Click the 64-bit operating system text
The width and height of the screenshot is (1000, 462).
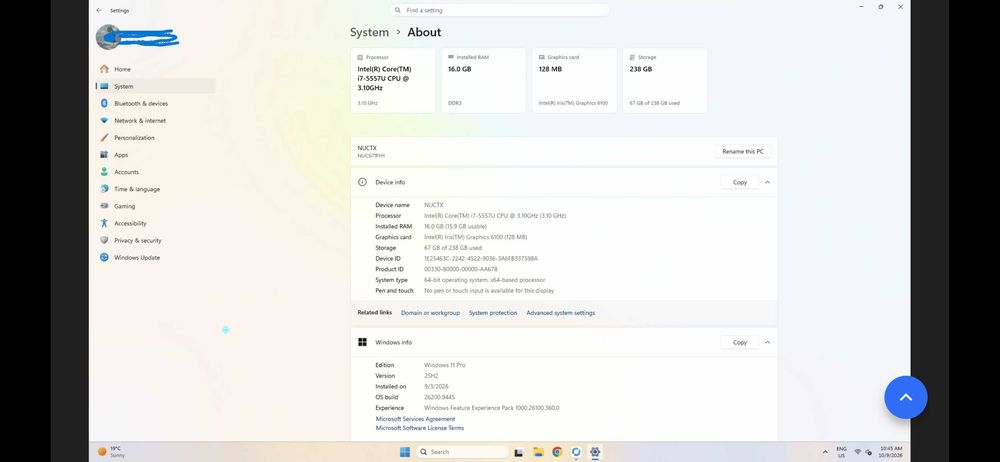coord(485,280)
